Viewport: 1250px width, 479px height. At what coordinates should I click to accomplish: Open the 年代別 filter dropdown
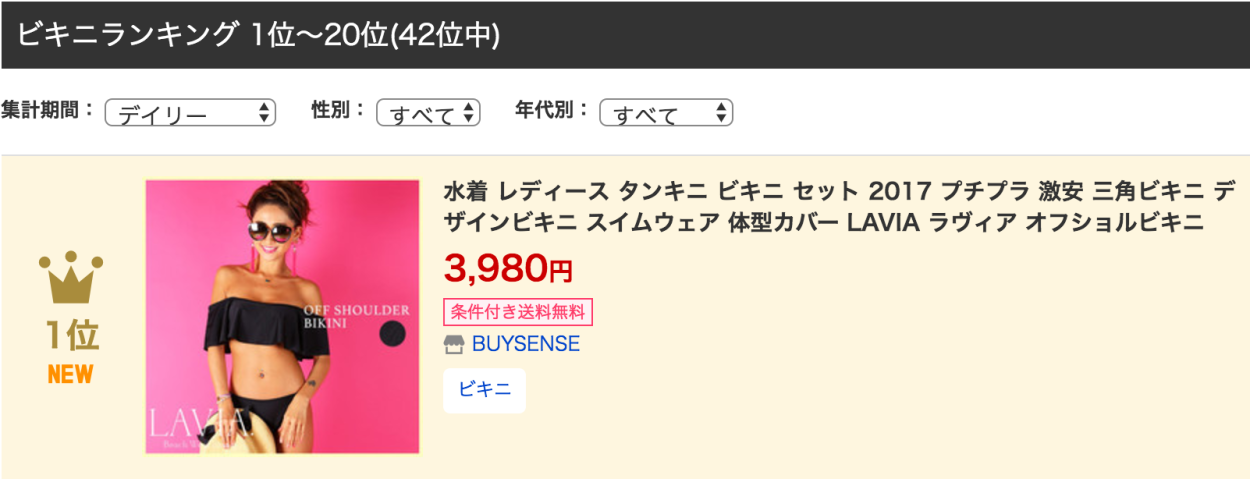(x=666, y=113)
